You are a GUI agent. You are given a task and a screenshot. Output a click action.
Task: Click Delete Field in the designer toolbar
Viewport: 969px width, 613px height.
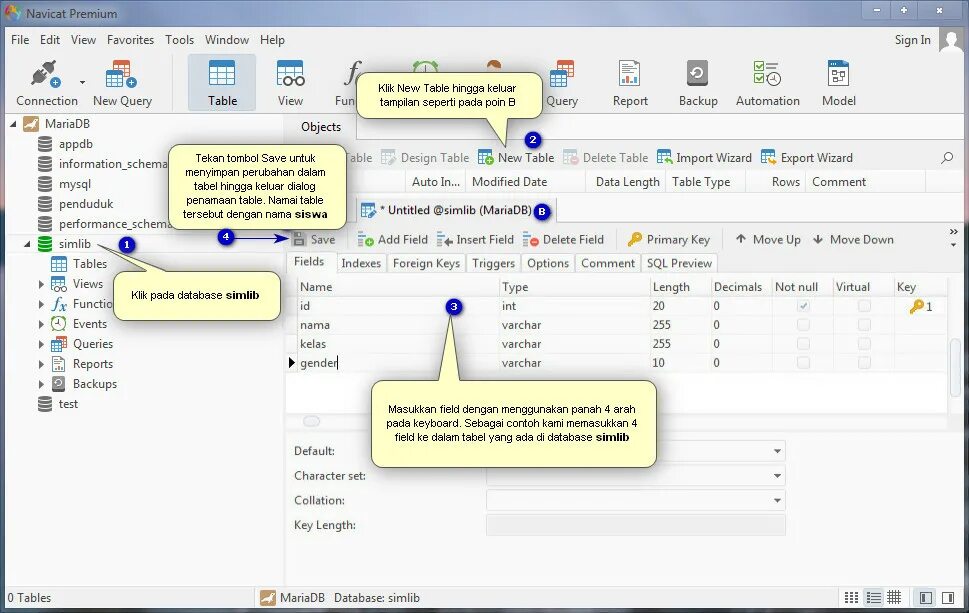click(563, 240)
